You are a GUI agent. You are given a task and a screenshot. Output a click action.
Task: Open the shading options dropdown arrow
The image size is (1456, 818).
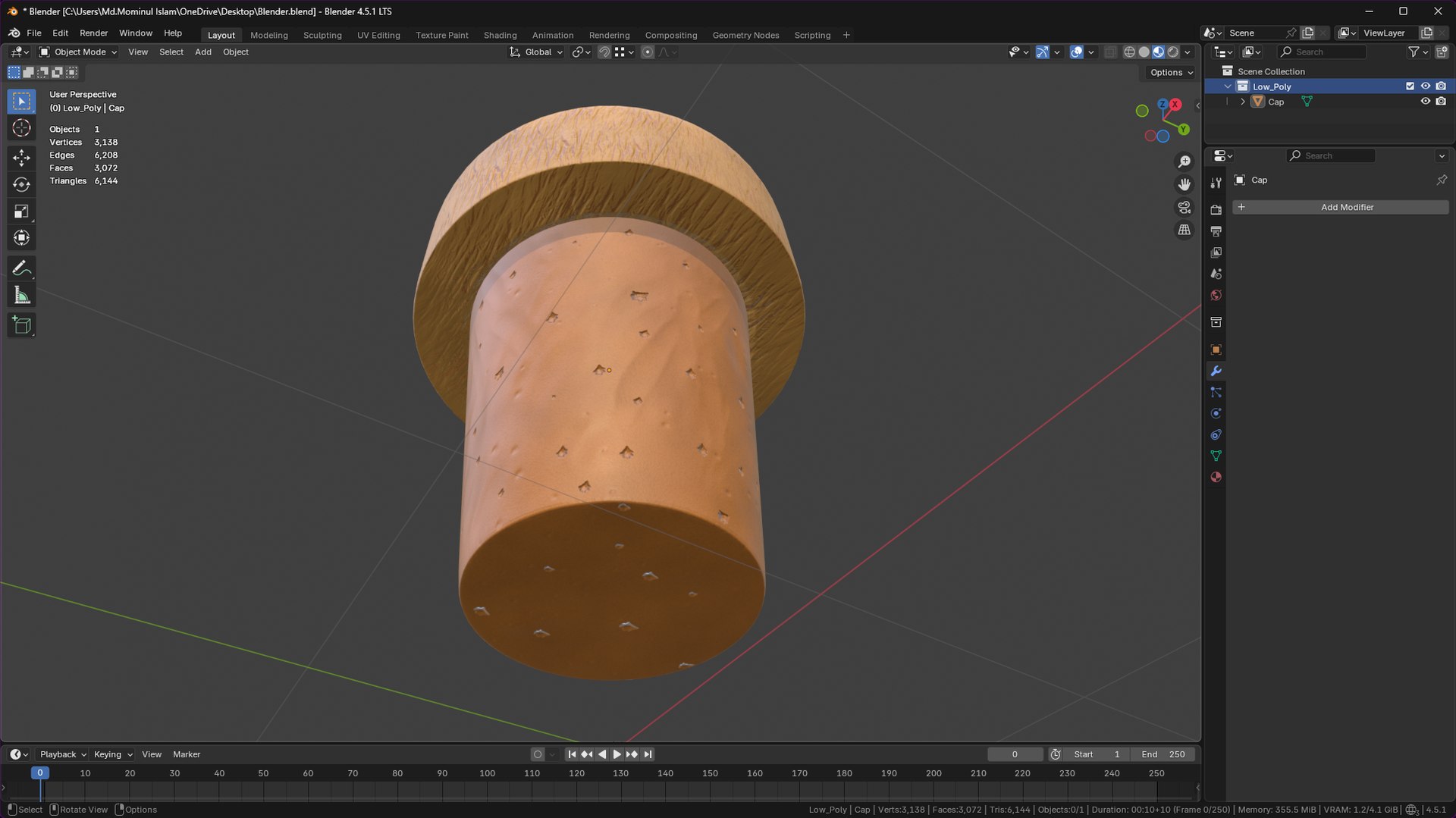pyautogui.click(x=1188, y=52)
